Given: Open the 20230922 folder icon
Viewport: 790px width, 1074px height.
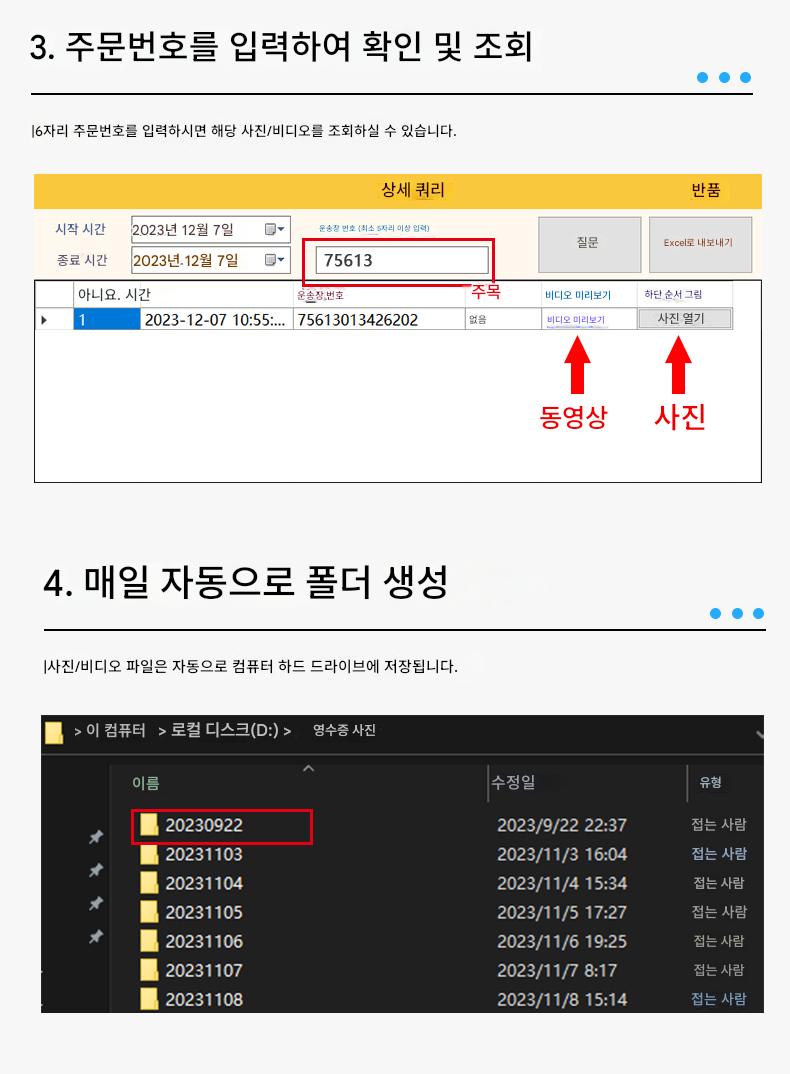Looking at the screenshot, I should 149,825.
